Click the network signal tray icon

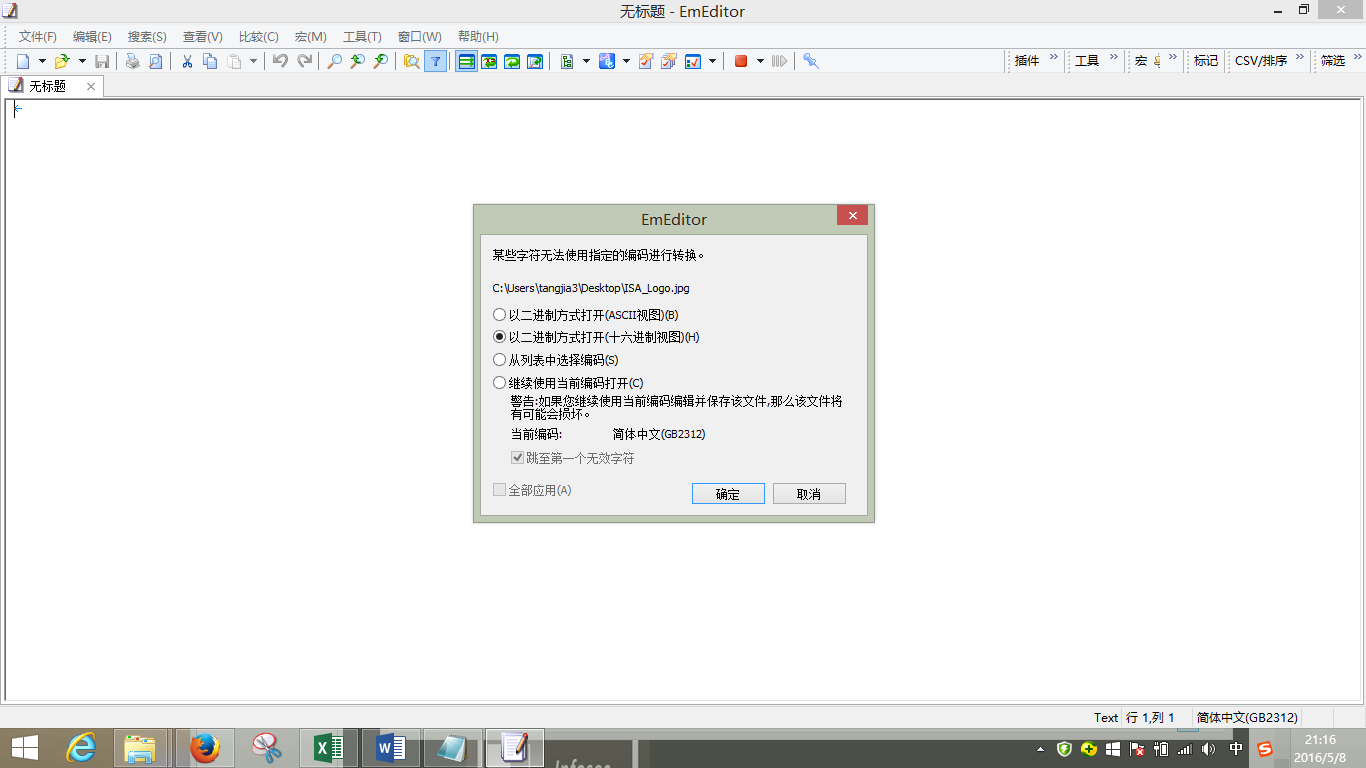coord(1185,748)
